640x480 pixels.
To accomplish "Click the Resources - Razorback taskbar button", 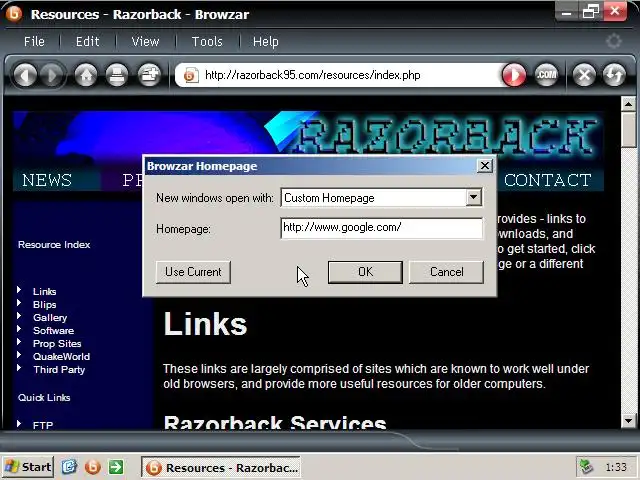I will click(221, 467).
